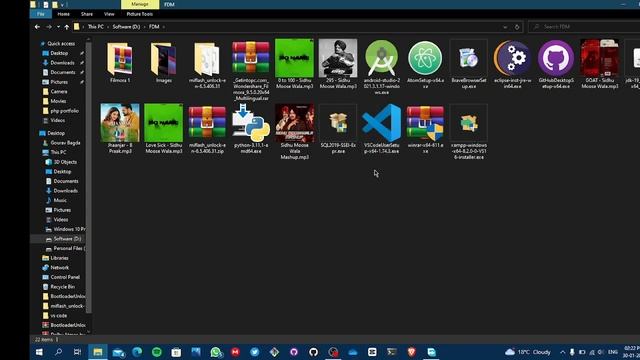Open Brave browser from the taskbar
The height and width of the screenshot is (360, 640).
pos(411,352)
